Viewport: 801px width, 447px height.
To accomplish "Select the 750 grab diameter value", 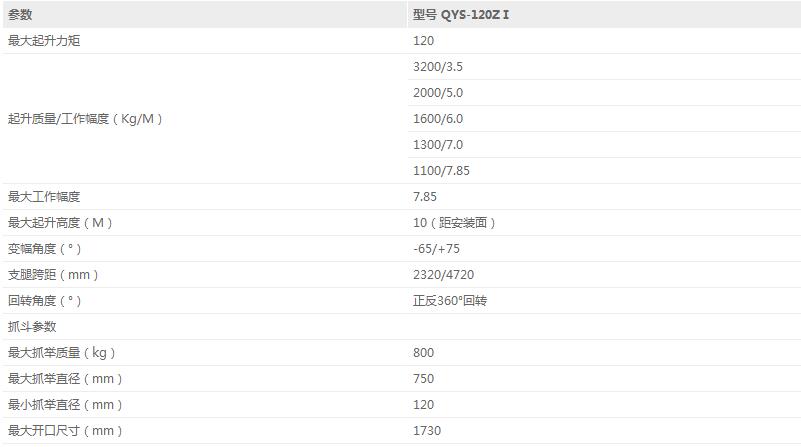I will tap(424, 379).
